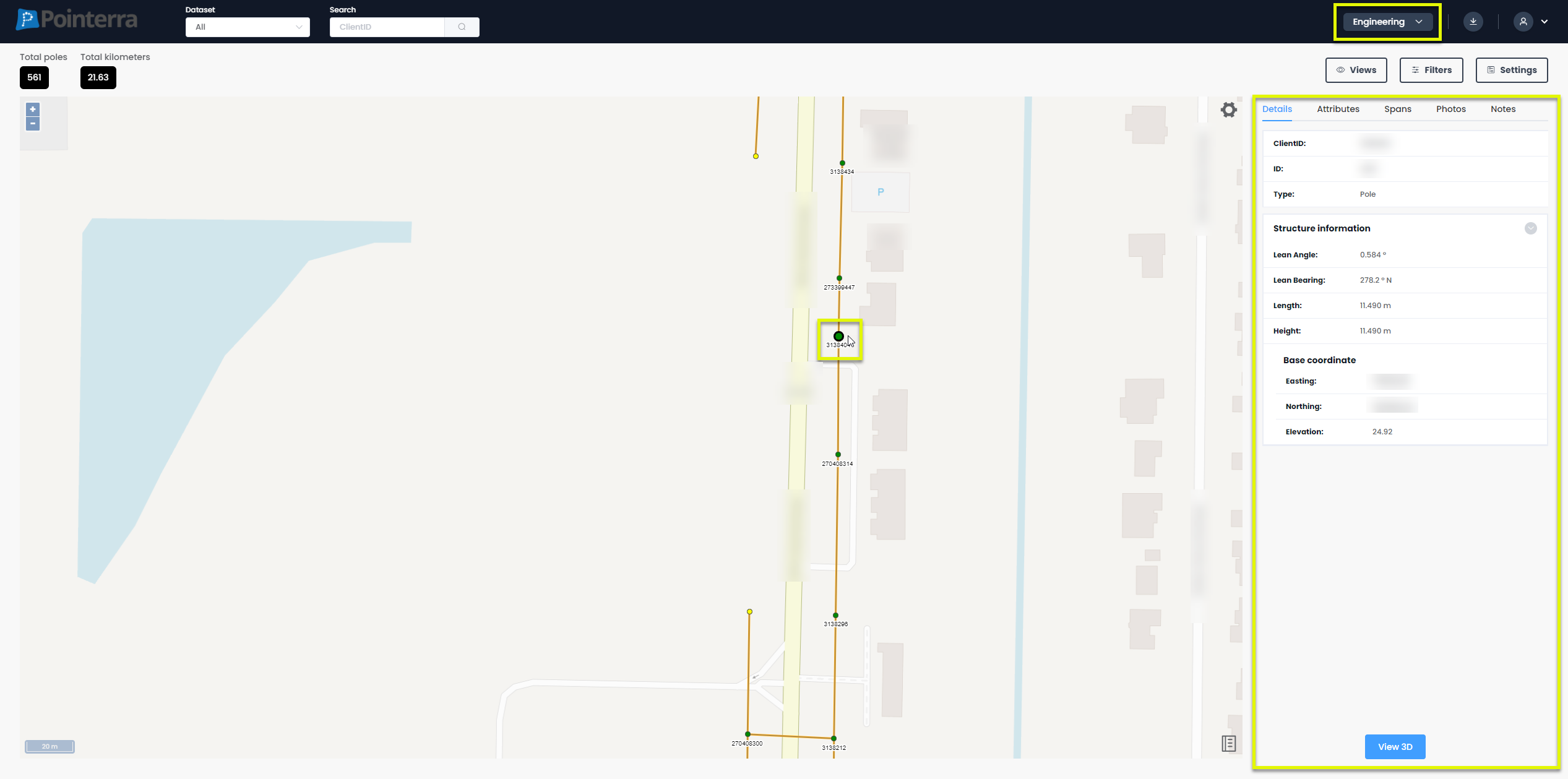Expand the Engineering mode dropdown
The image size is (1568, 779).
(1387, 22)
